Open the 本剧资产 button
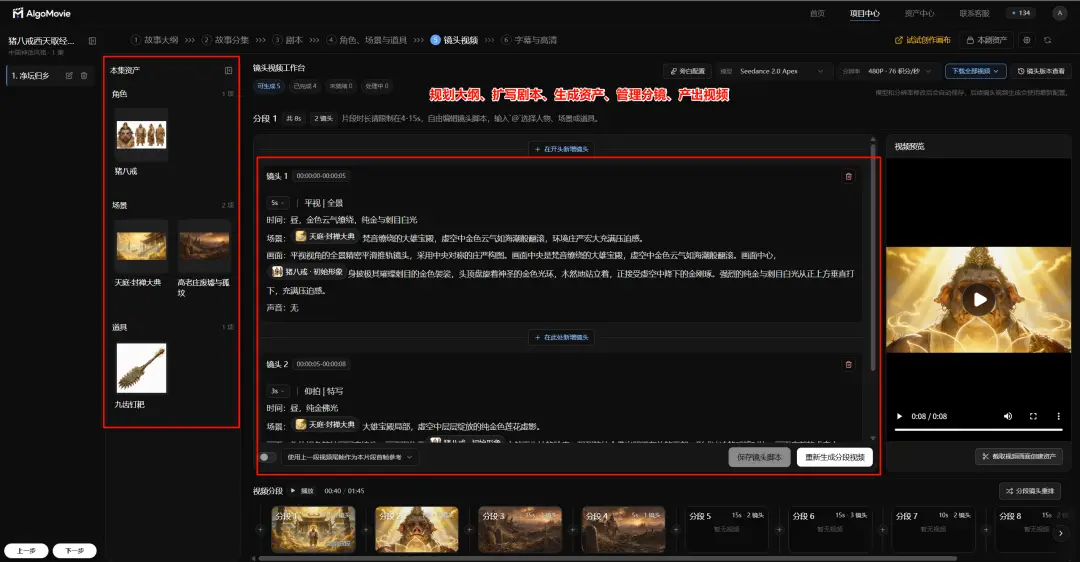 click(x=986, y=40)
